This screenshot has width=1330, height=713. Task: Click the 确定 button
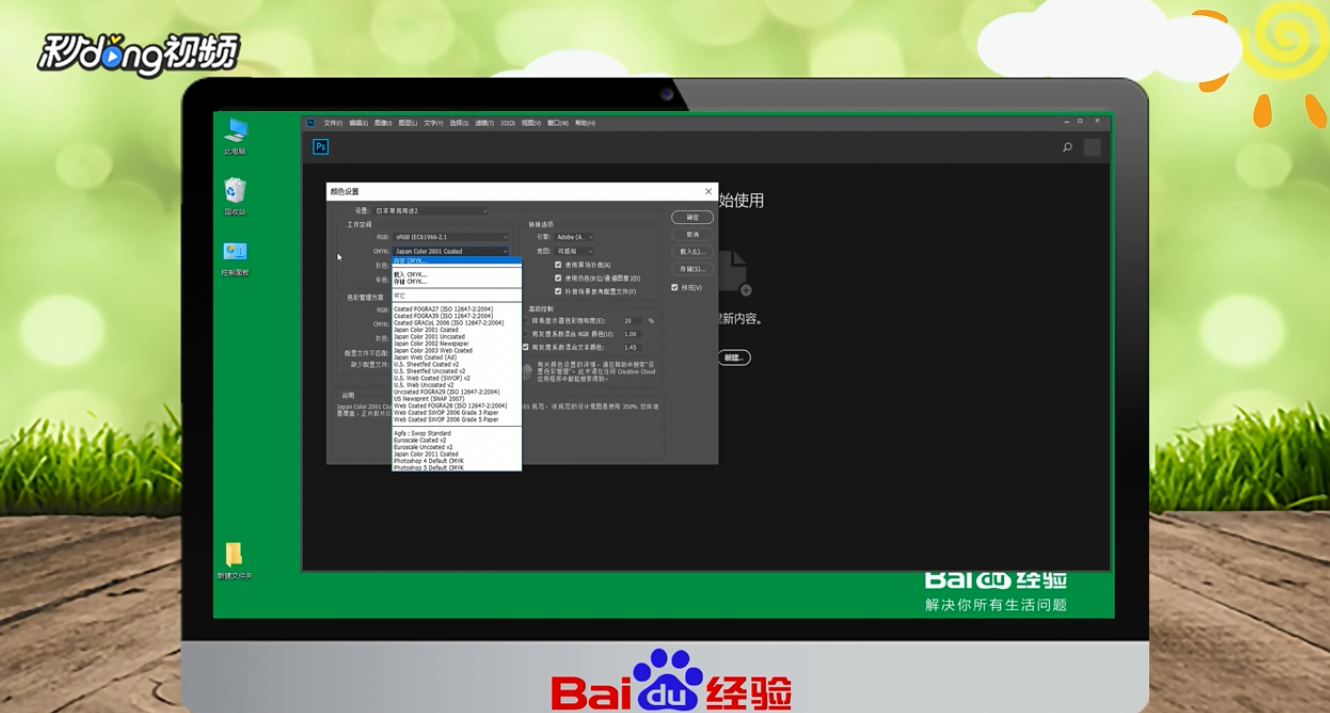coord(692,217)
